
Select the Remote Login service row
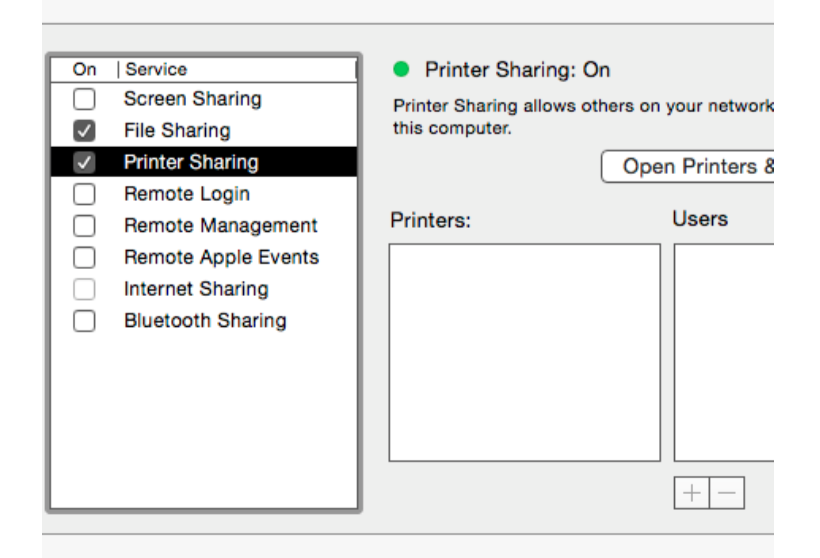pyautogui.click(x=204, y=194)
